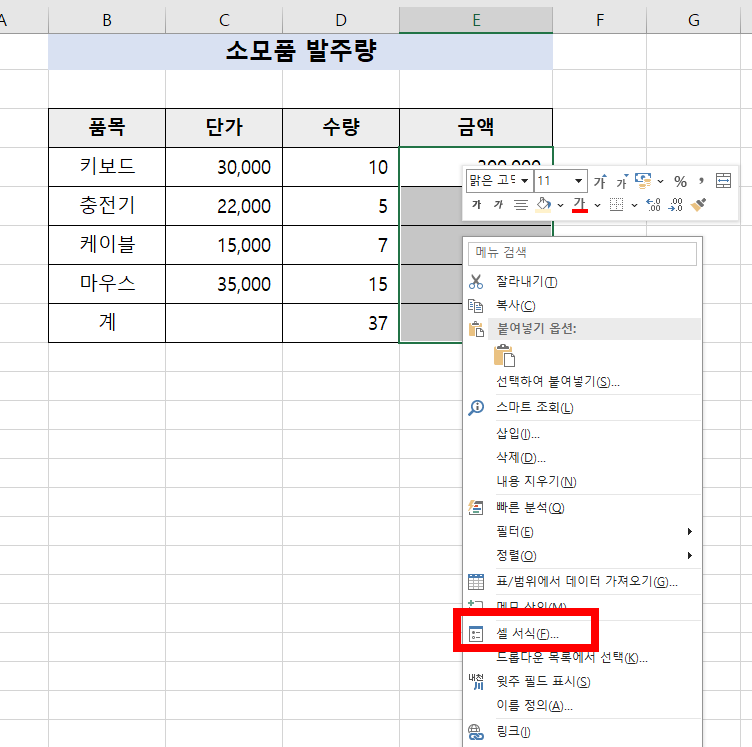Screen dimensions: 752x747
Task: Apply comma style format
Action: [x=702, y=181]
